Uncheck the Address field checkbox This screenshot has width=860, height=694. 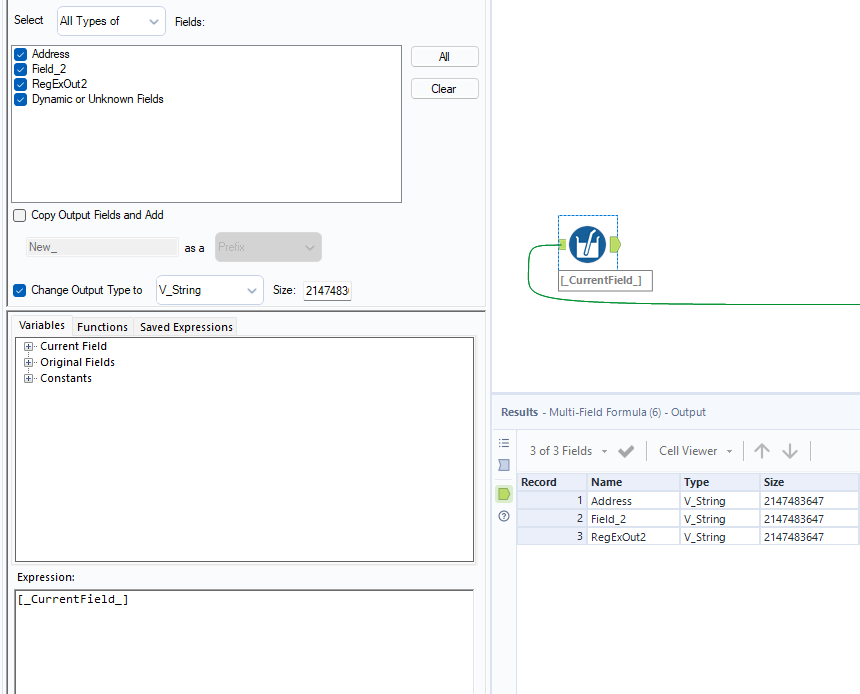pyautogui.click(x=20, y=54)
